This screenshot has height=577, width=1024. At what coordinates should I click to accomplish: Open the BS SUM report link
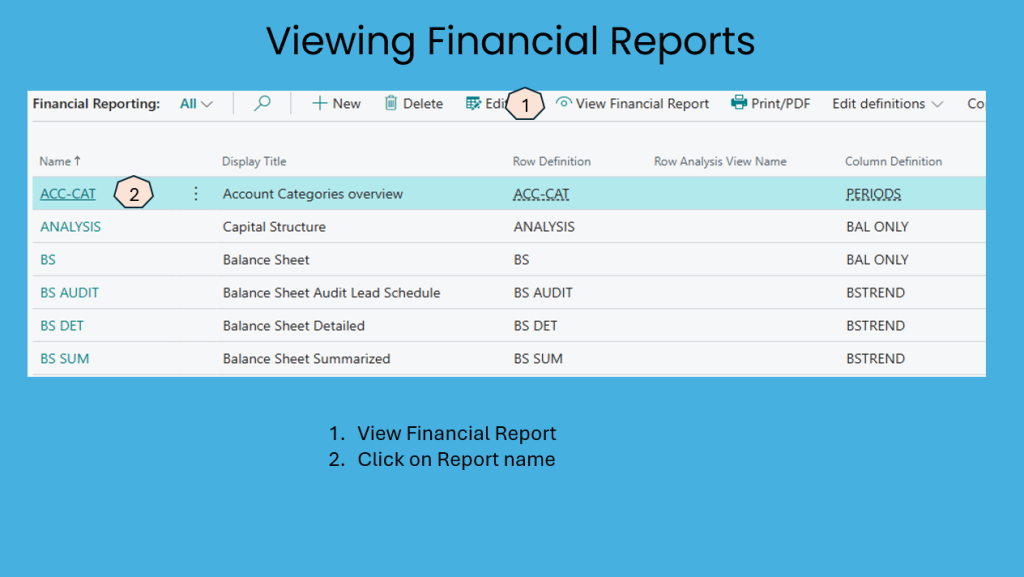click(64, 359)
